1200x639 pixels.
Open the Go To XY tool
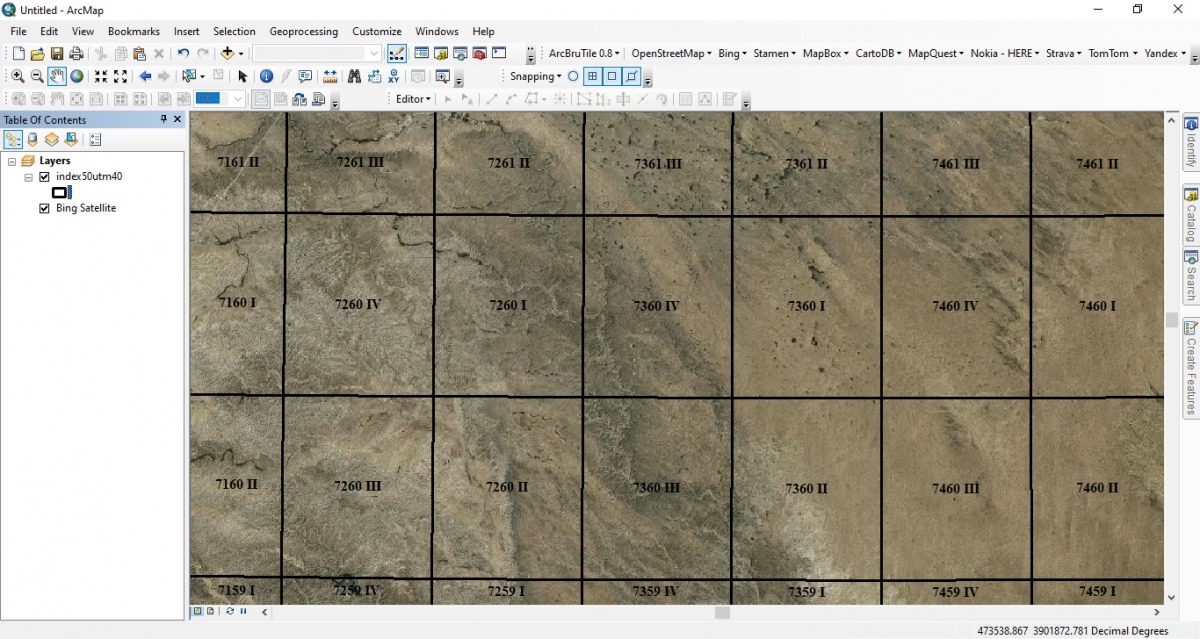[394, 76]
